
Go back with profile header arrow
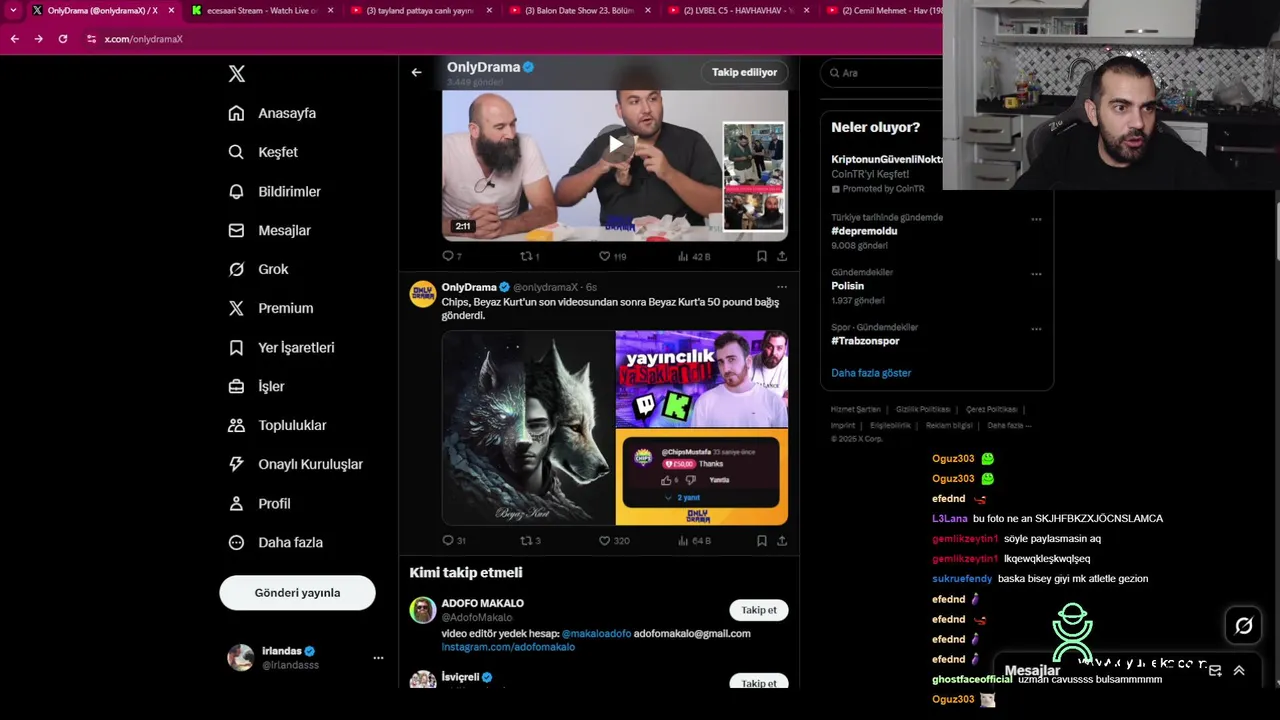416,72
